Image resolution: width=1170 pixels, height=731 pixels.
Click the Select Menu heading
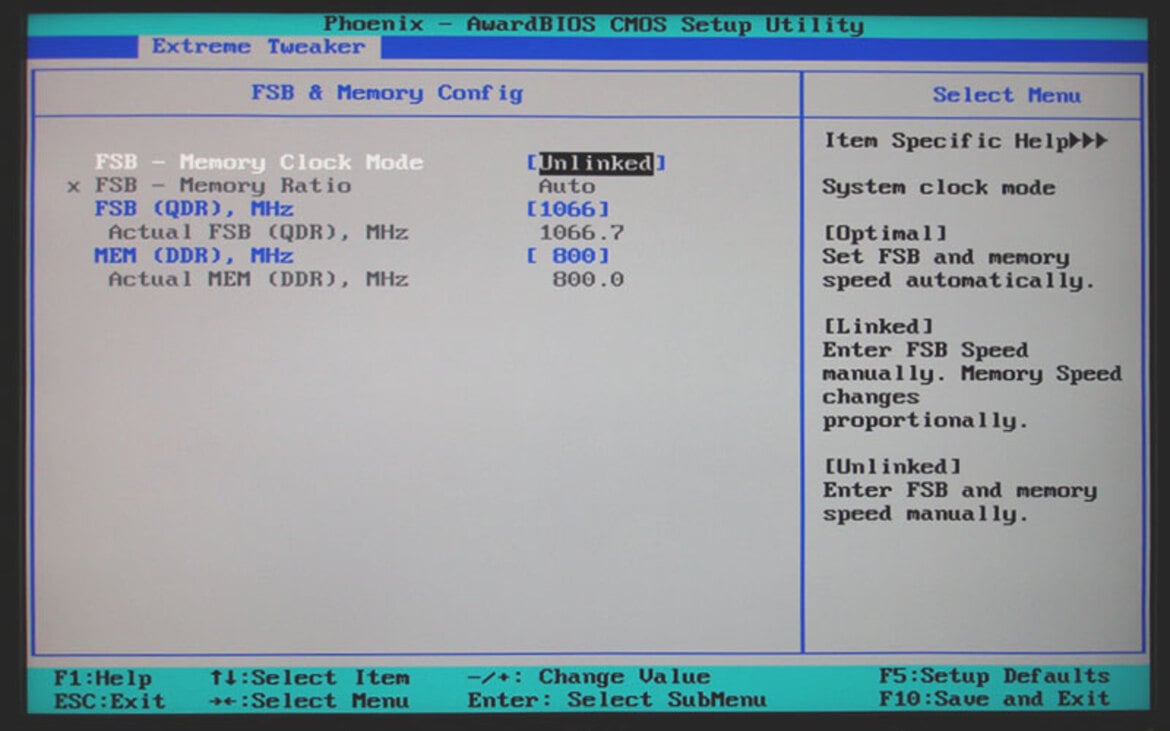click(x=1007, y=95)
